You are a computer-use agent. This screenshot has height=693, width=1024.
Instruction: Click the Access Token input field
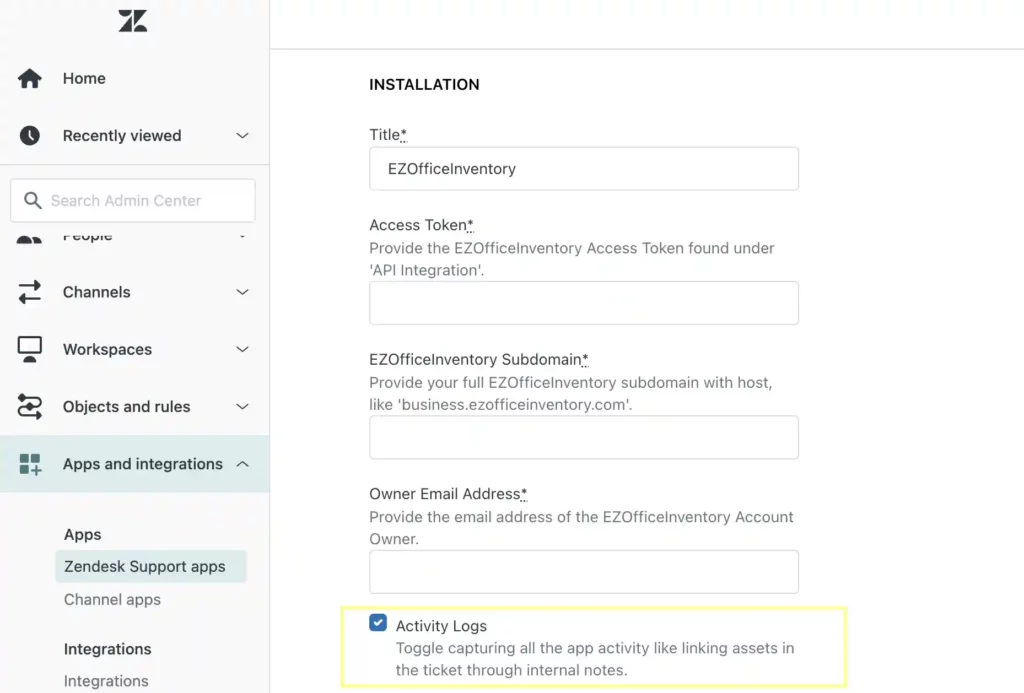[583, 303]
